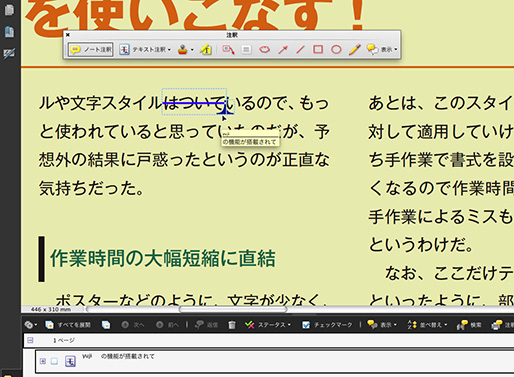The image size is (514, 377).
Task: Click the horizontal scrollbar thumb under the document
Action: pyautogui.click(x=233, y=309)
